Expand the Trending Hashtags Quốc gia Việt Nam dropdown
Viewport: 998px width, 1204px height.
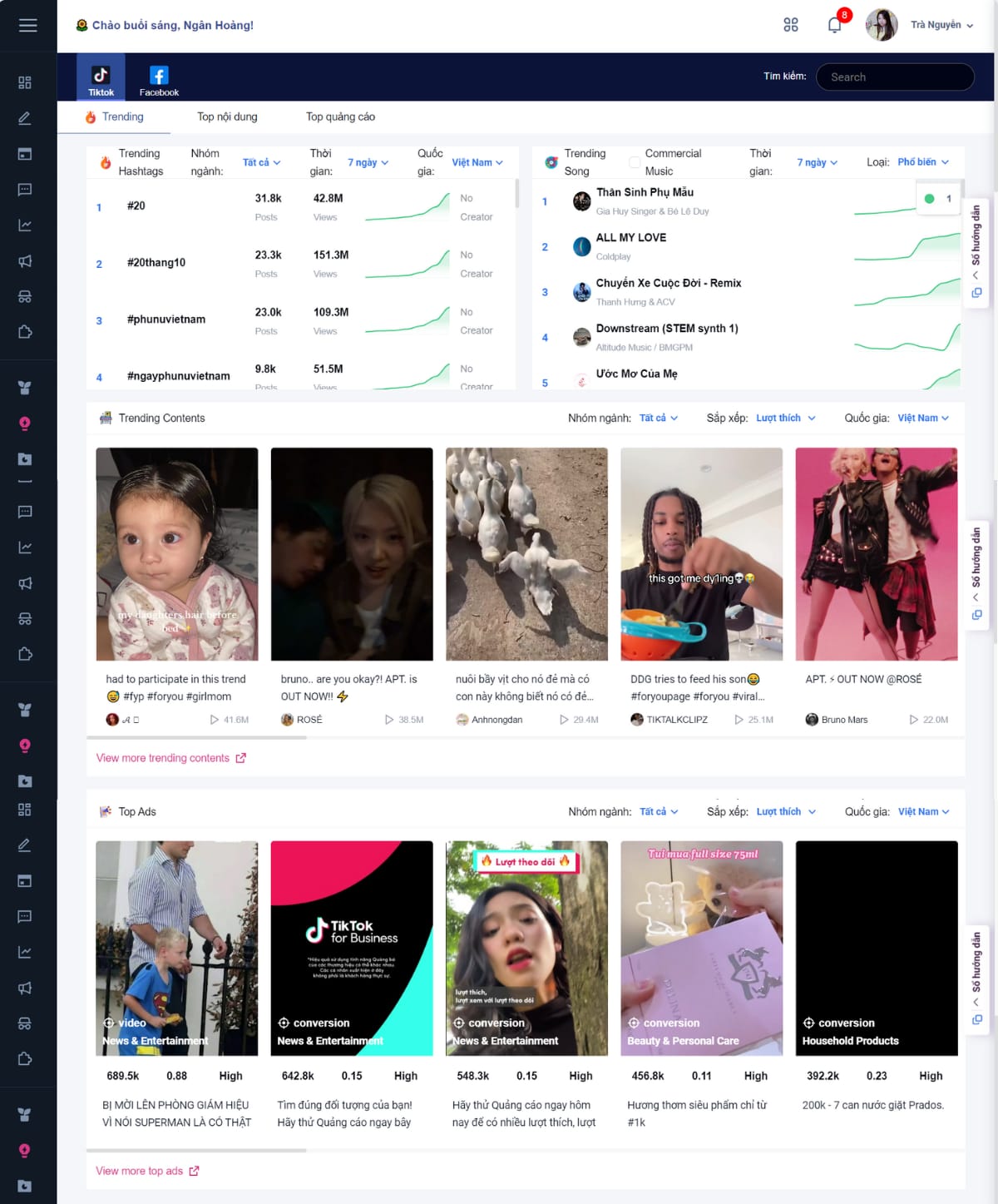[477, 163]
